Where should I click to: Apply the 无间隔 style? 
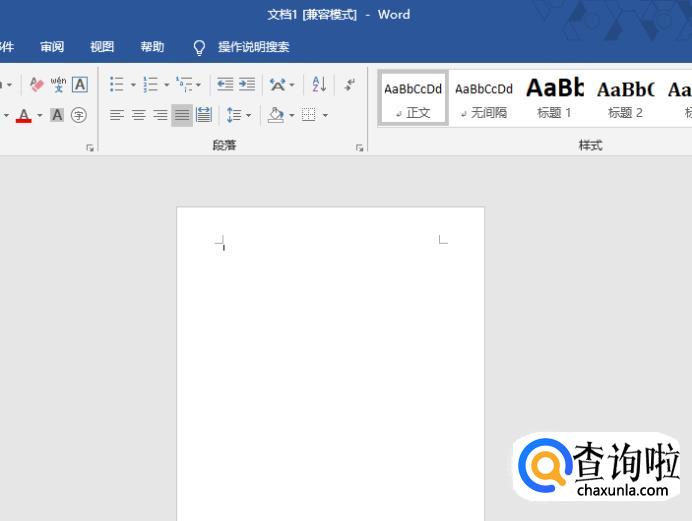(484, 98)
